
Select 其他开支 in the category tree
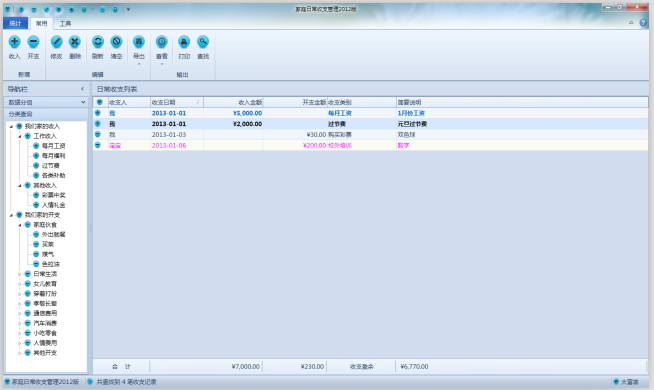coord(45,353)
